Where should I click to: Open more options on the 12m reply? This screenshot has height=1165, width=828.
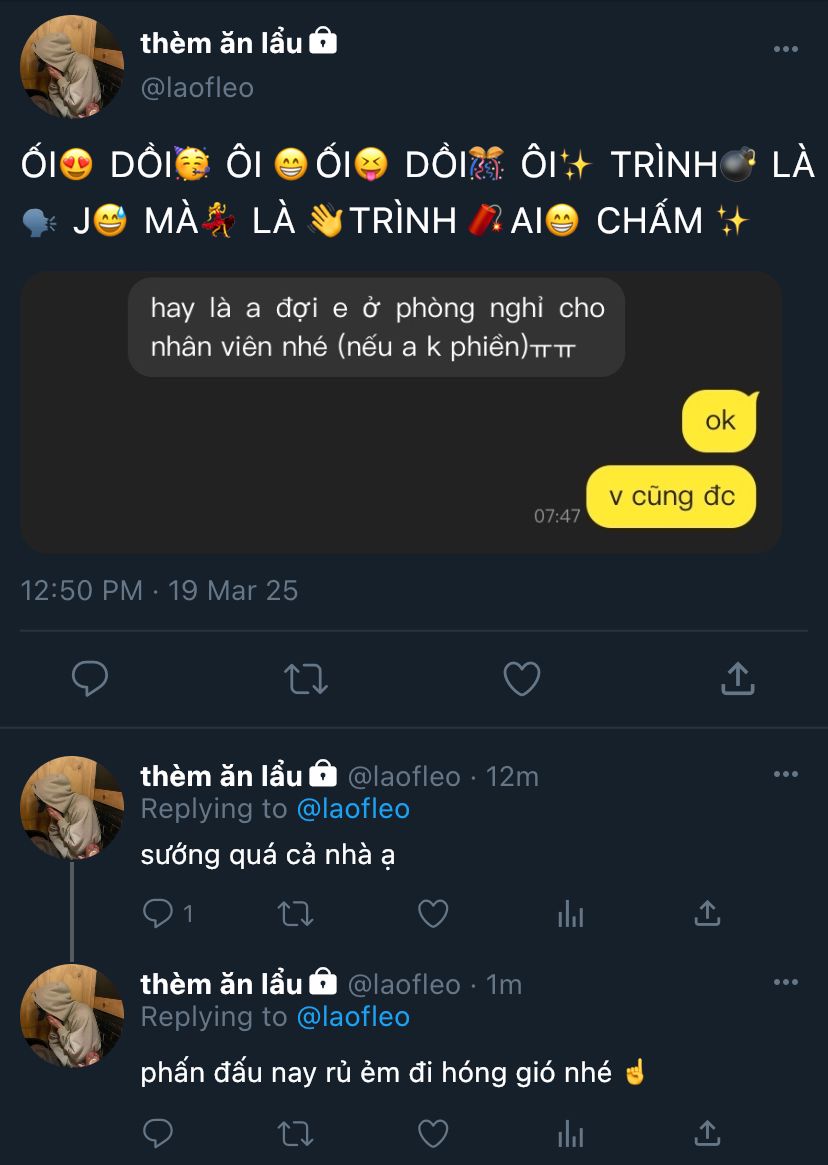786,775
